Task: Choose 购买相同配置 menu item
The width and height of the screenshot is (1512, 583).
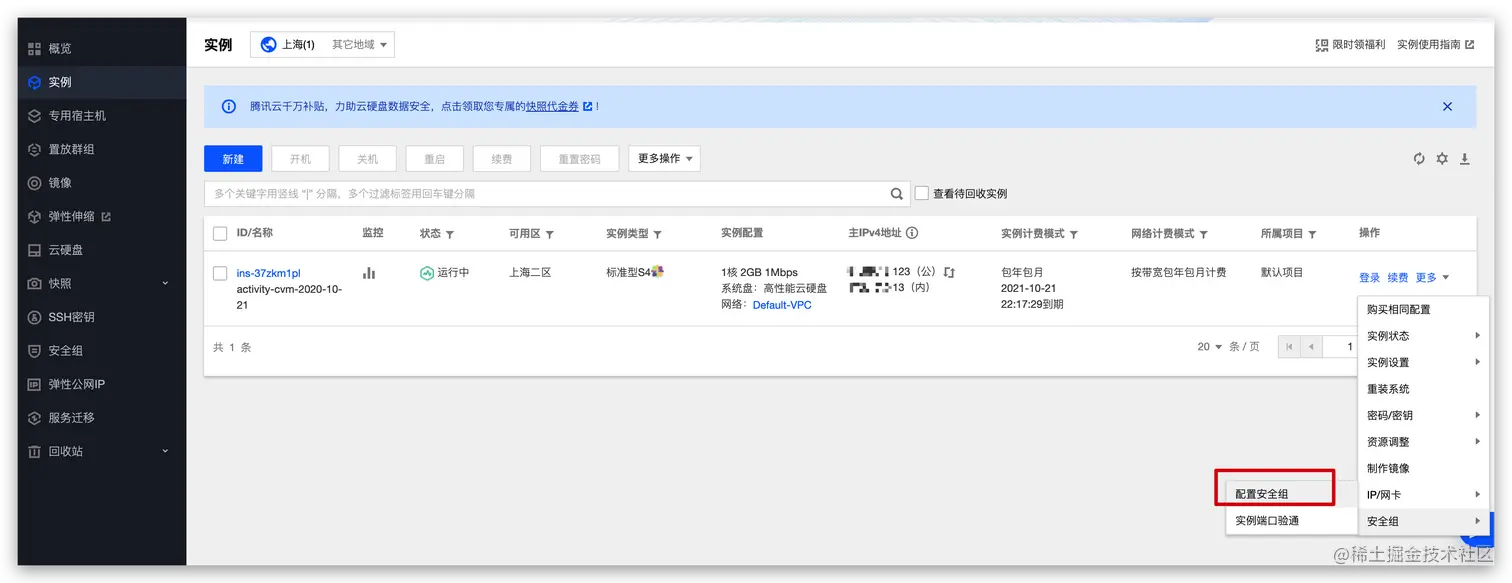Action: (x=1423, y=310)
